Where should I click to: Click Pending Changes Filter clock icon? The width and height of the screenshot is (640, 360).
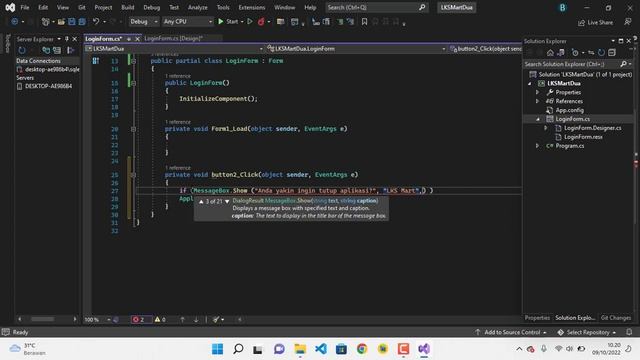[x=575, y=53]
